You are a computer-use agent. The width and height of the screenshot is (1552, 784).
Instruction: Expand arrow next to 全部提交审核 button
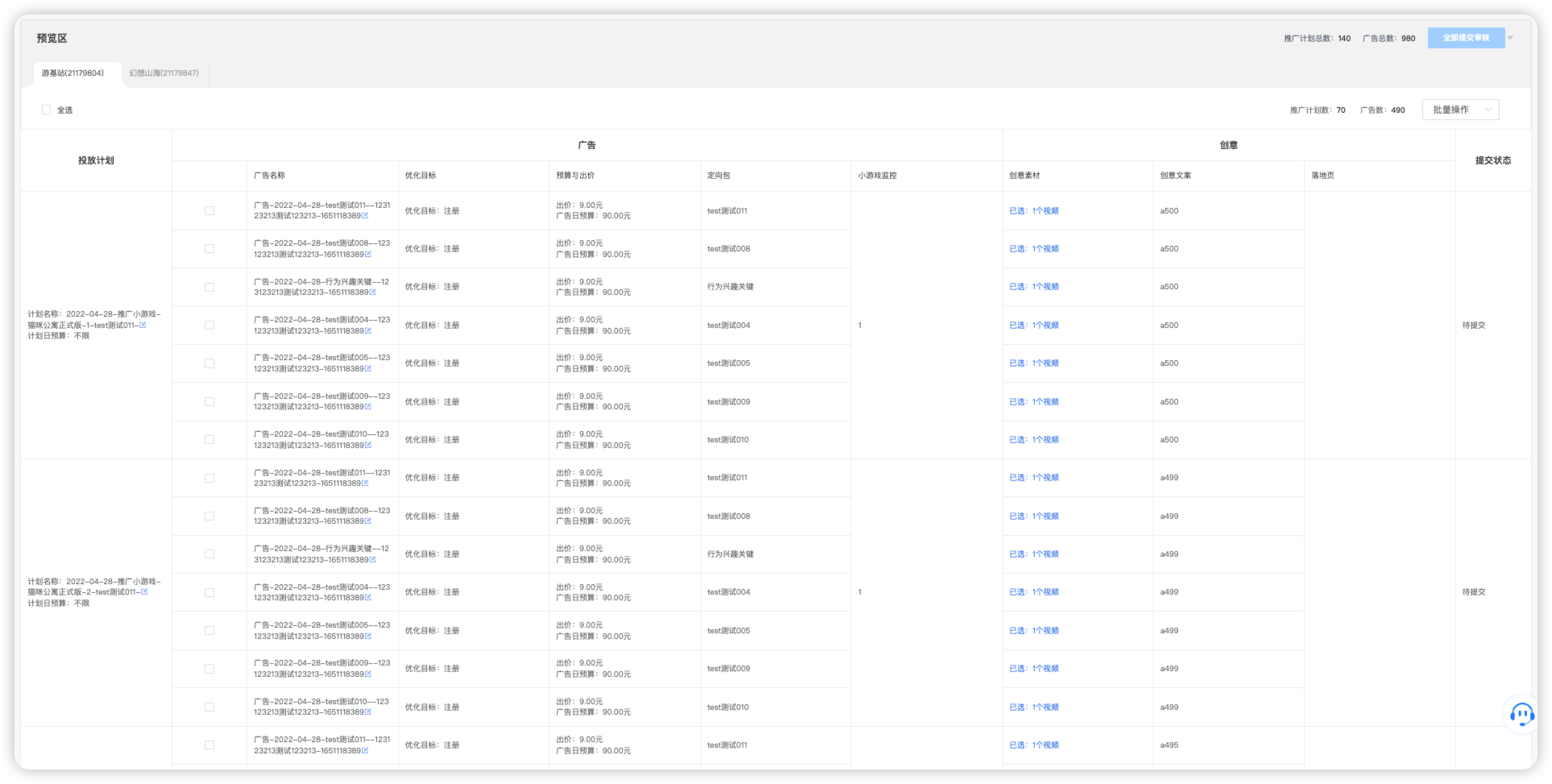click(1511, 38)
